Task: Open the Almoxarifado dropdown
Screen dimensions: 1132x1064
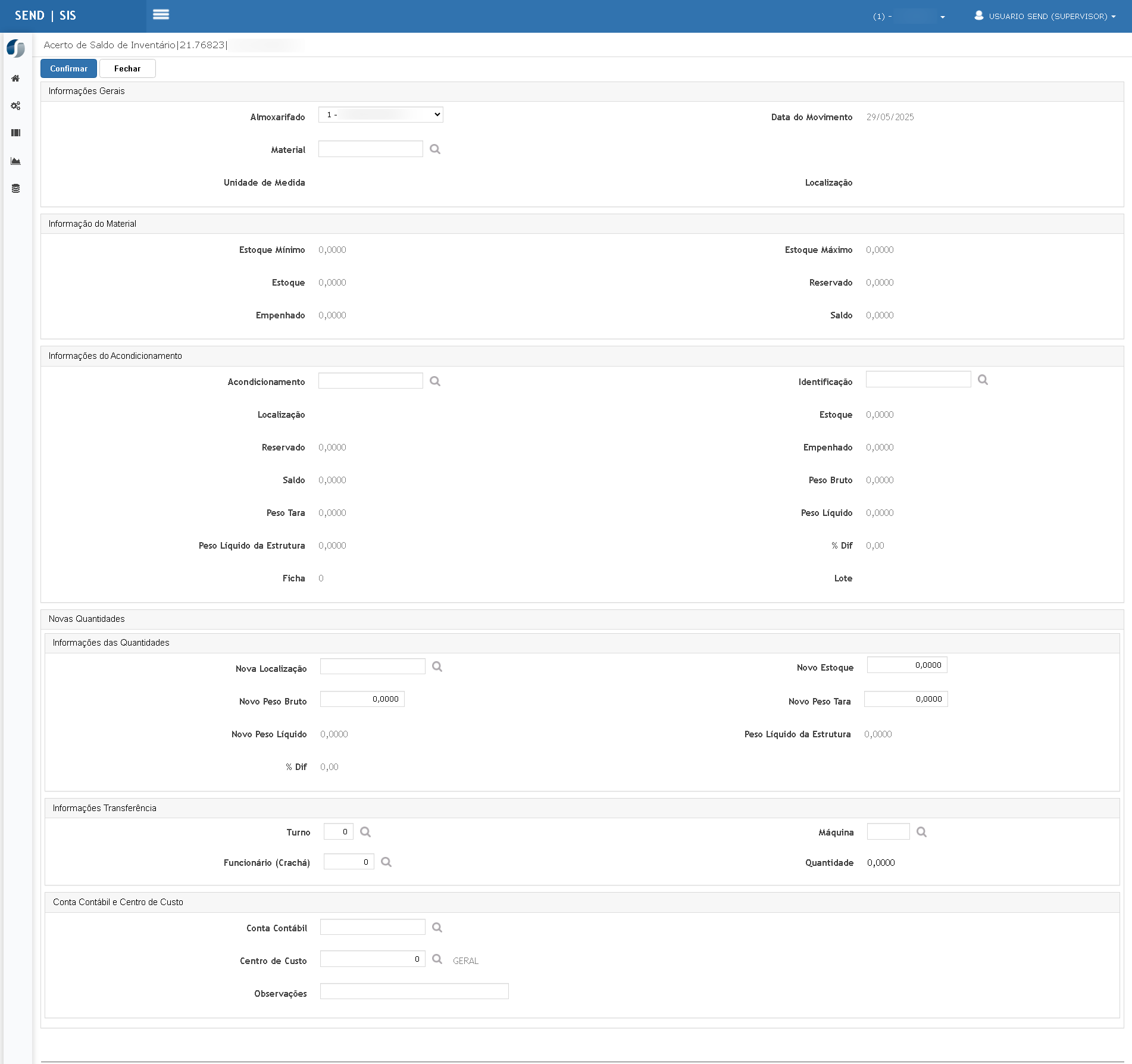Action: click(x=381, y=115)
